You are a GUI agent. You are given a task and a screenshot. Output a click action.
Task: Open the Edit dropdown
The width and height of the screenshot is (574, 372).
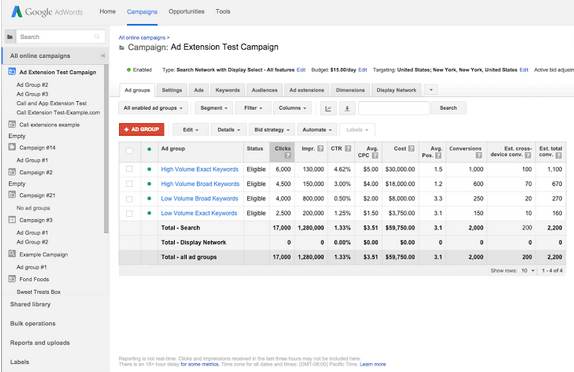click(190, 130)
